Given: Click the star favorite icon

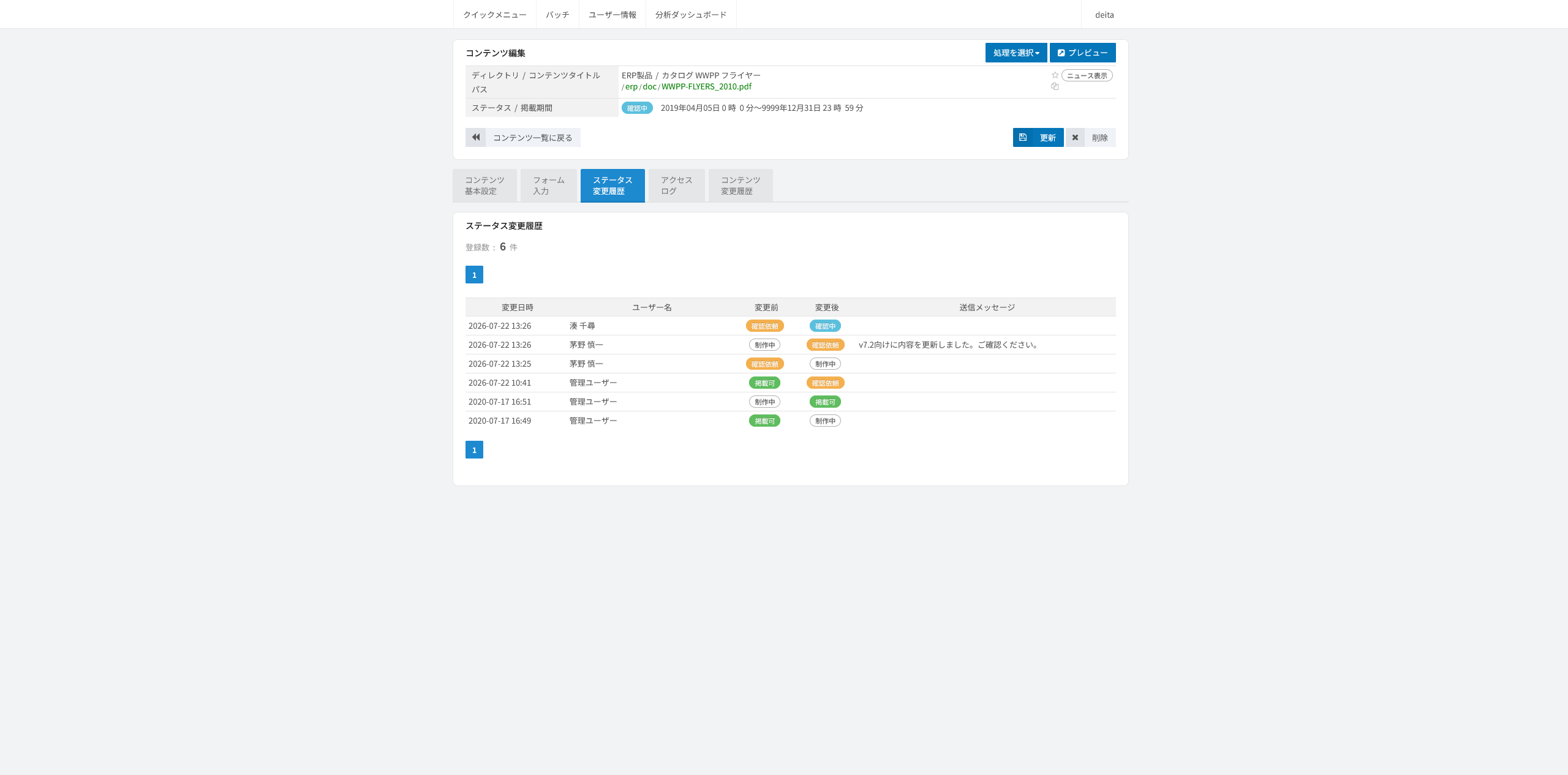Looking at the screenshot, I should click(x=1055, y=75).
